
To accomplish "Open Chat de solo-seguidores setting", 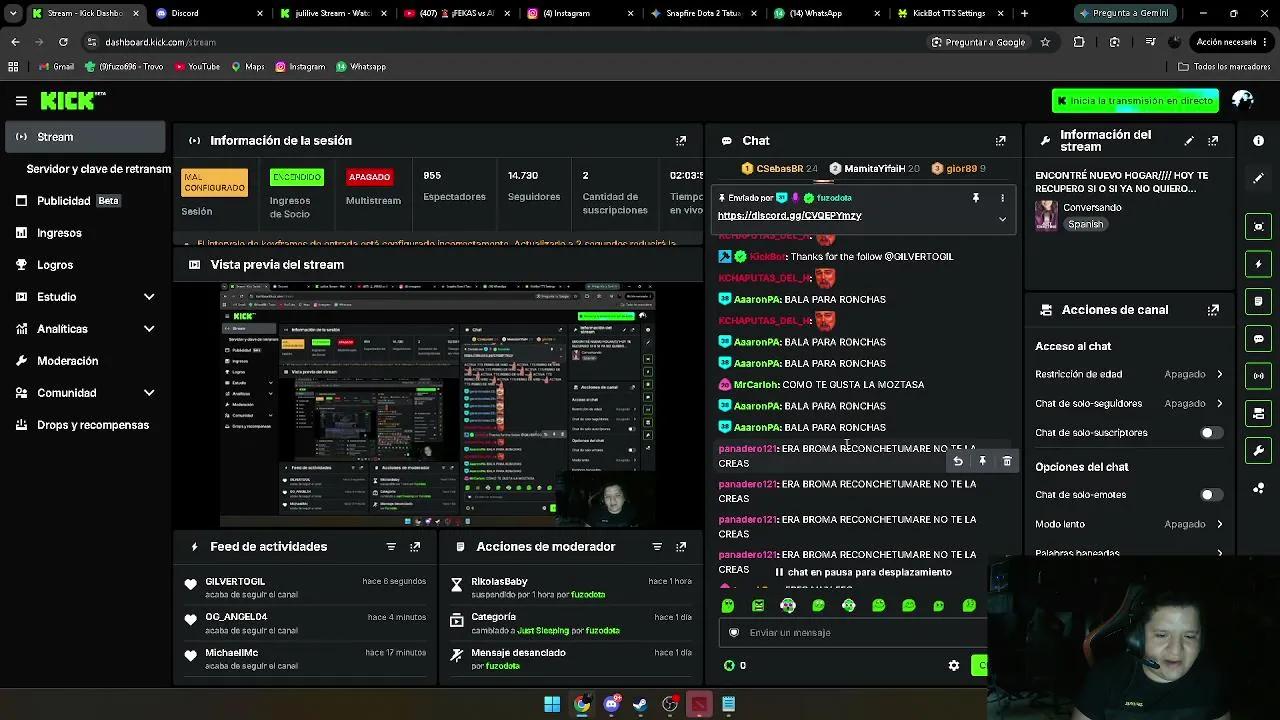I will (x=1129, y=404).
